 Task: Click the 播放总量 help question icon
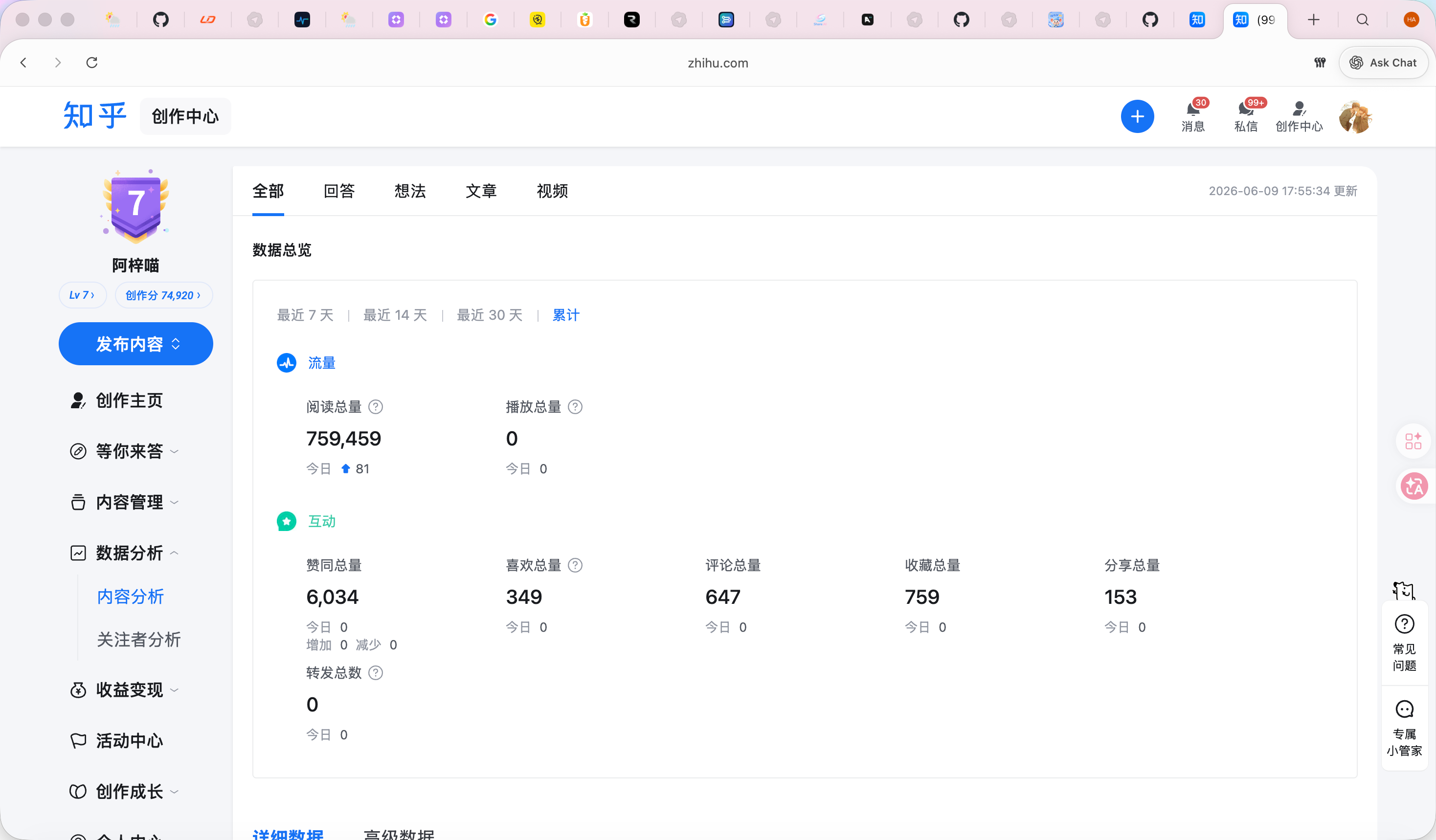pos(575,407)
